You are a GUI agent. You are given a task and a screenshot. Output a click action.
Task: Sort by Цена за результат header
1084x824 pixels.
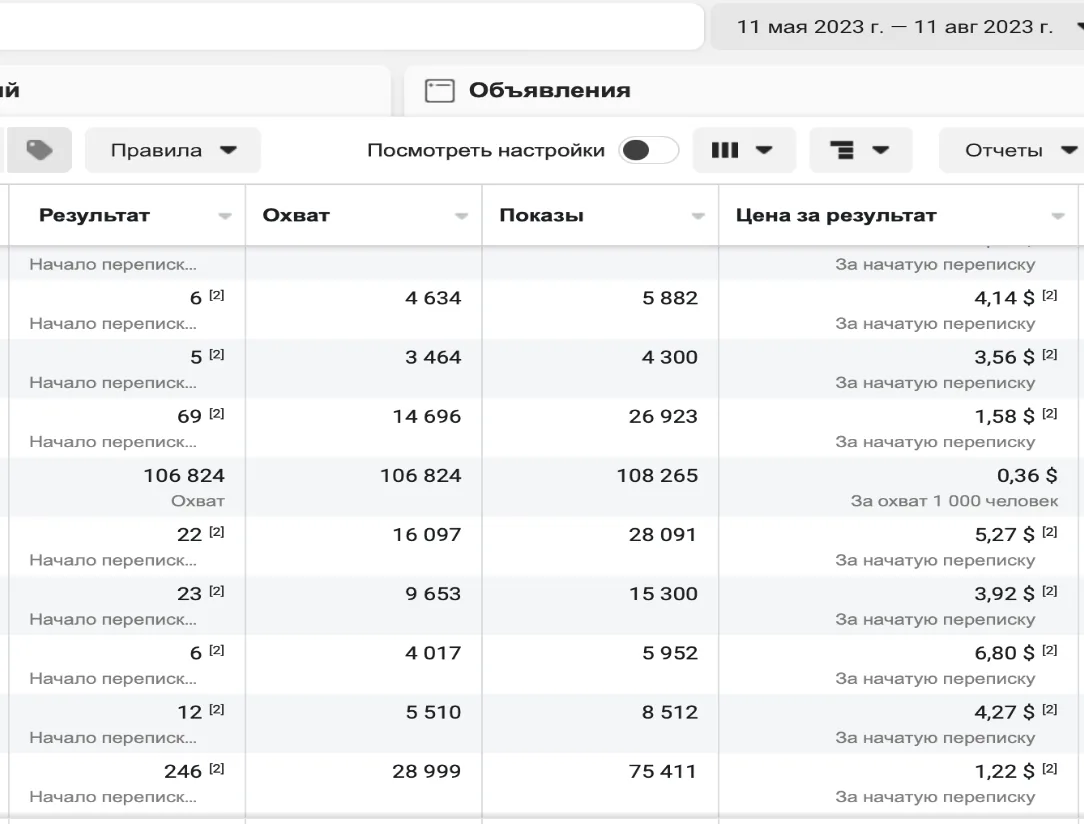[x=836, y=215]
